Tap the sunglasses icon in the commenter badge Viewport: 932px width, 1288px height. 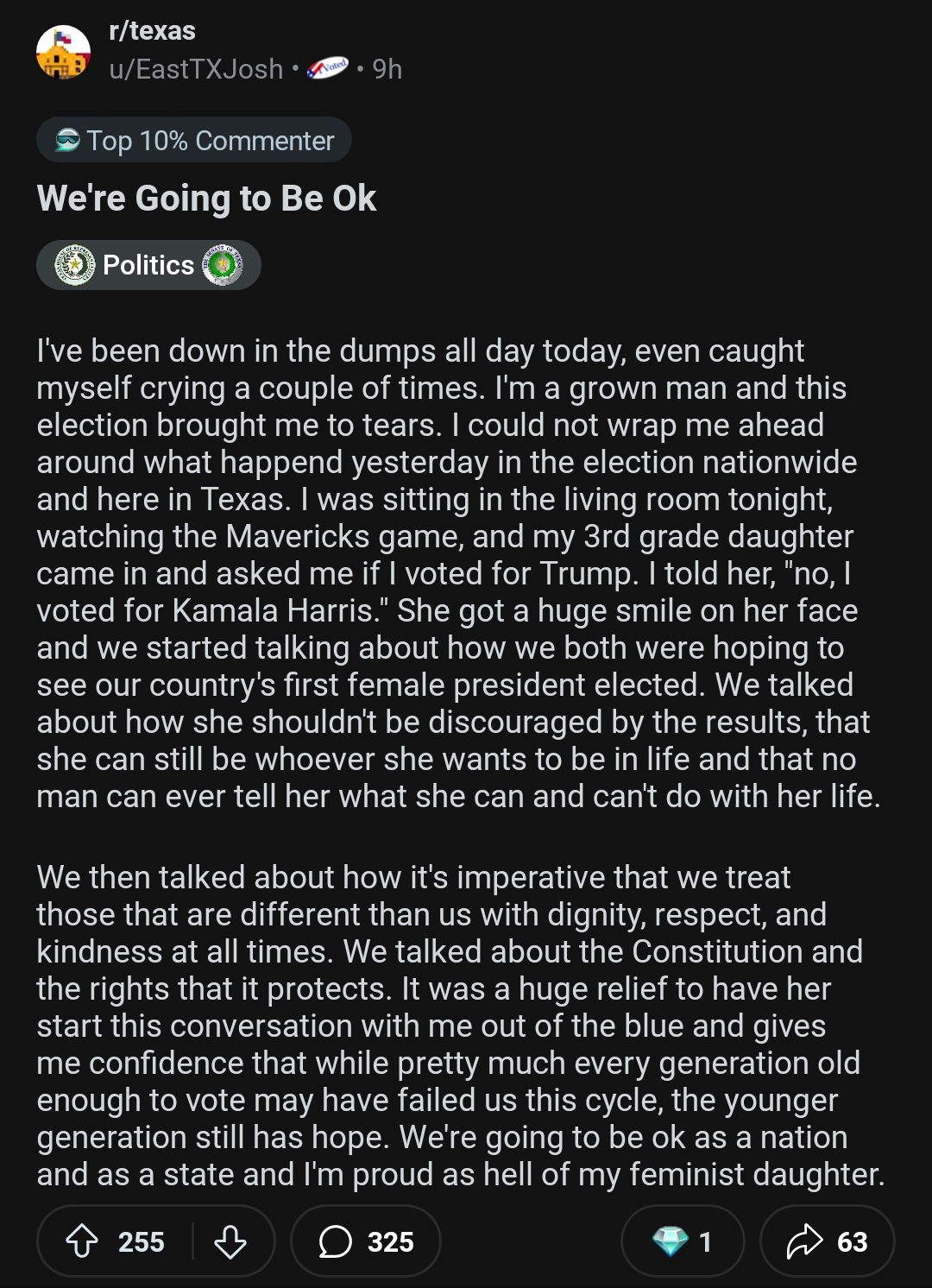[67, 140]
